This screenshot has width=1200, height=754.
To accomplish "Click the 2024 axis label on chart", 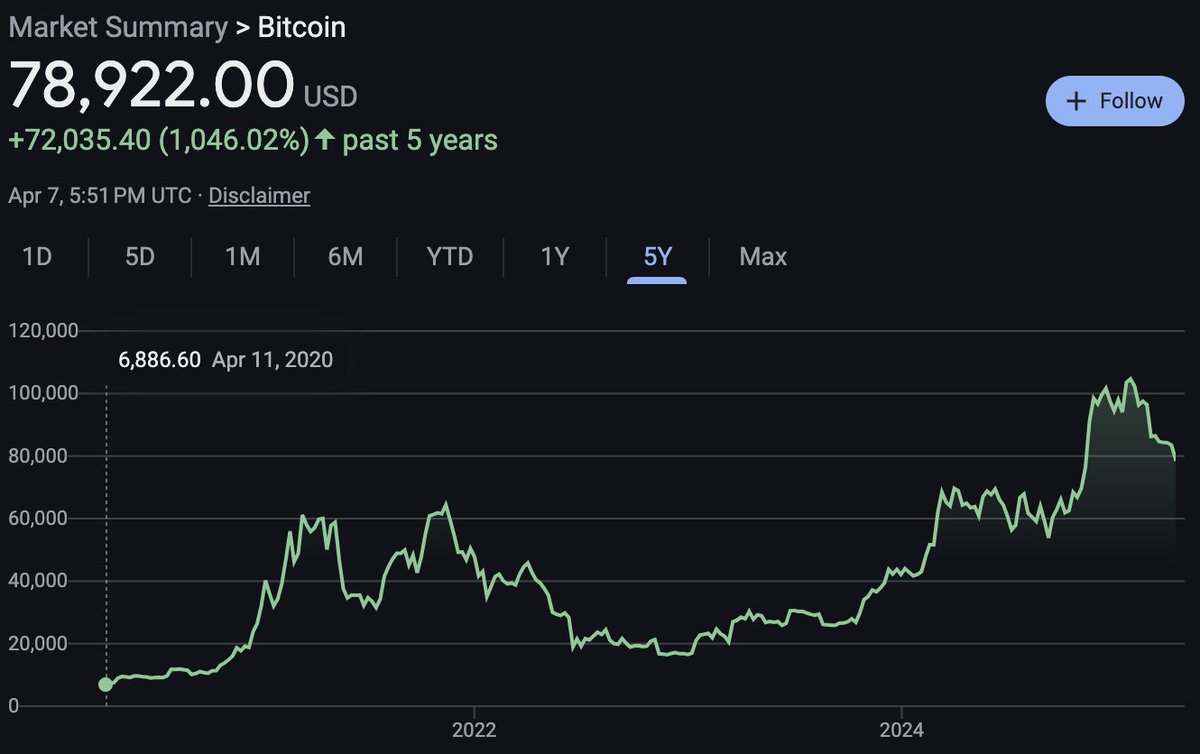I will click(903, 731).
